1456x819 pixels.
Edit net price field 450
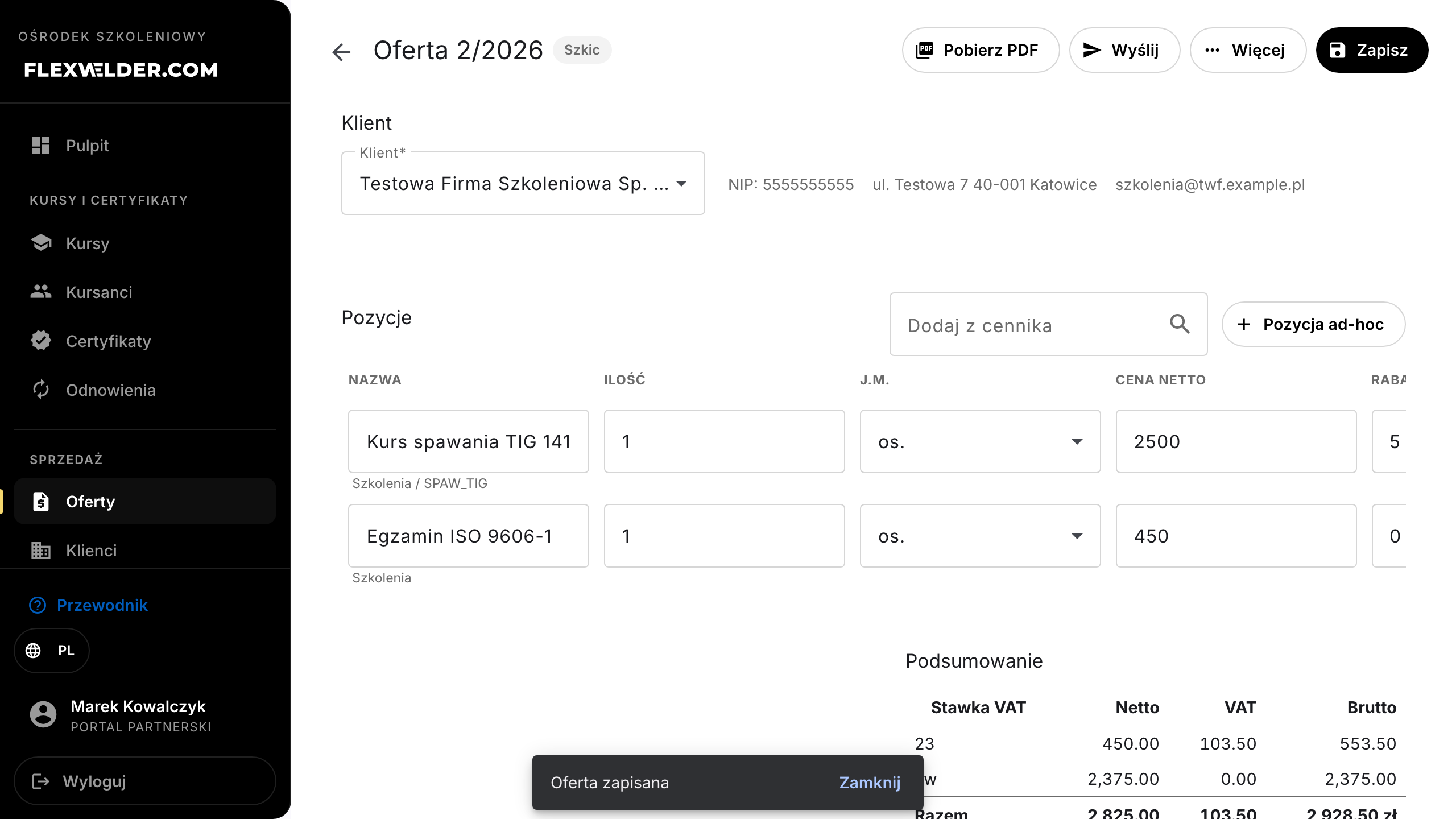(x=1236, y=536)
